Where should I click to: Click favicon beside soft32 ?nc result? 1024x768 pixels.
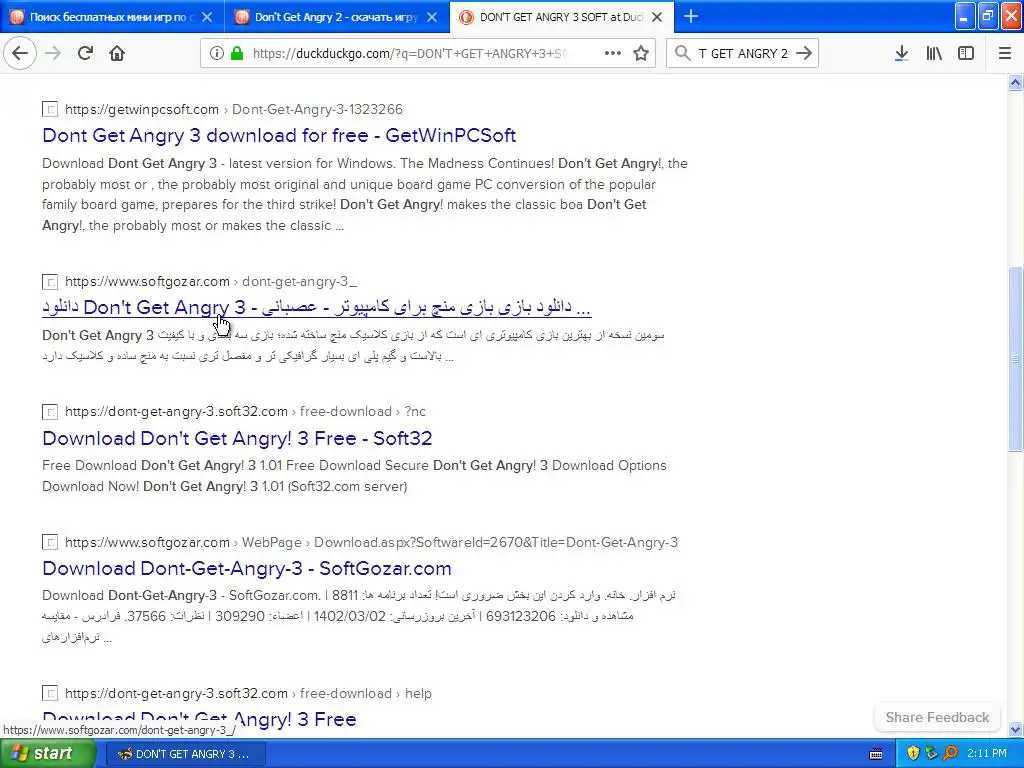point(50,411)
